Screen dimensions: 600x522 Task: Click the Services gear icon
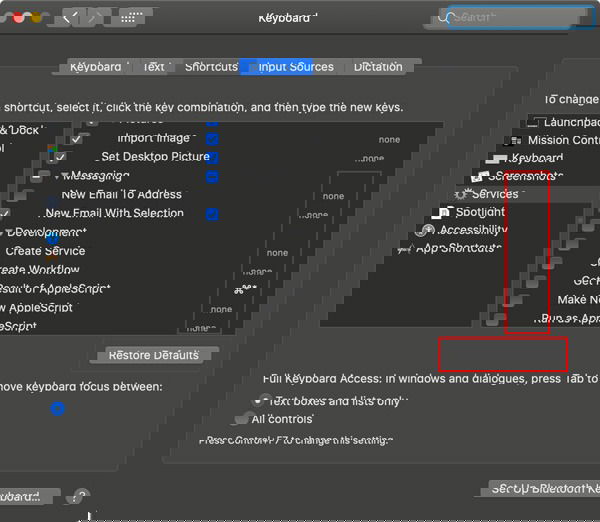pos(462,194)
